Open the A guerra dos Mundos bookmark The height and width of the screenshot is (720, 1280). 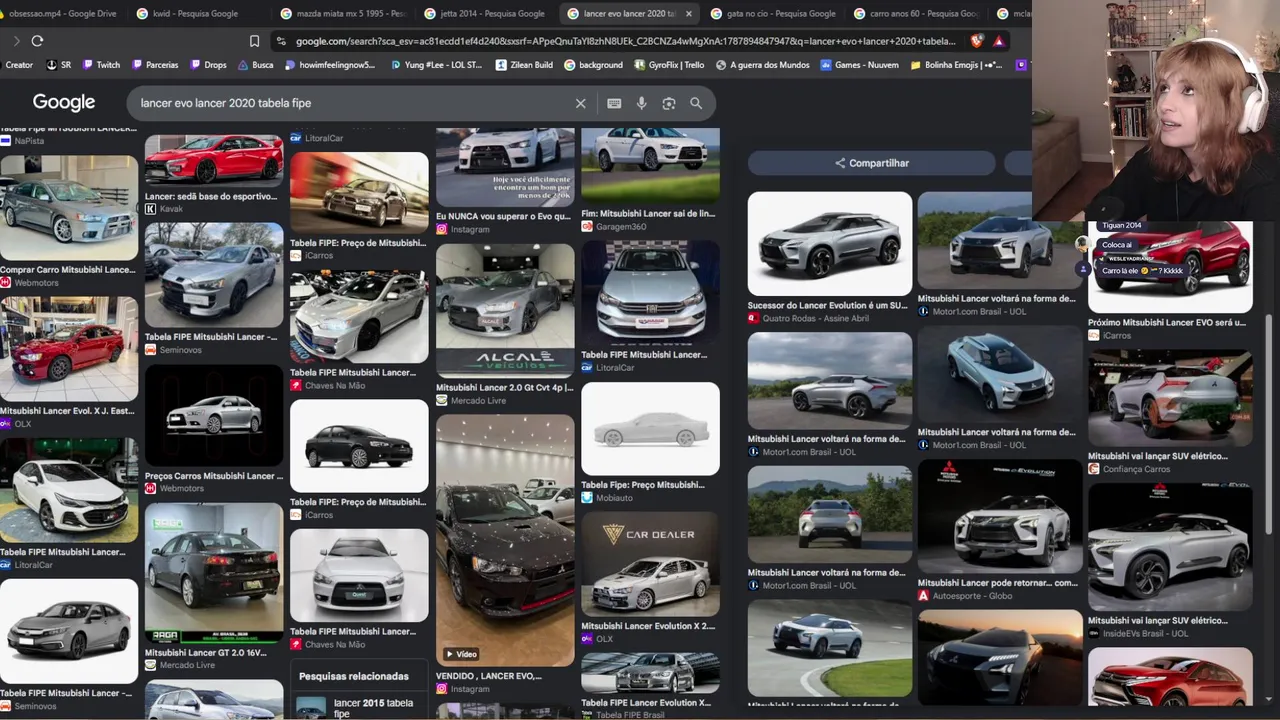762,65
